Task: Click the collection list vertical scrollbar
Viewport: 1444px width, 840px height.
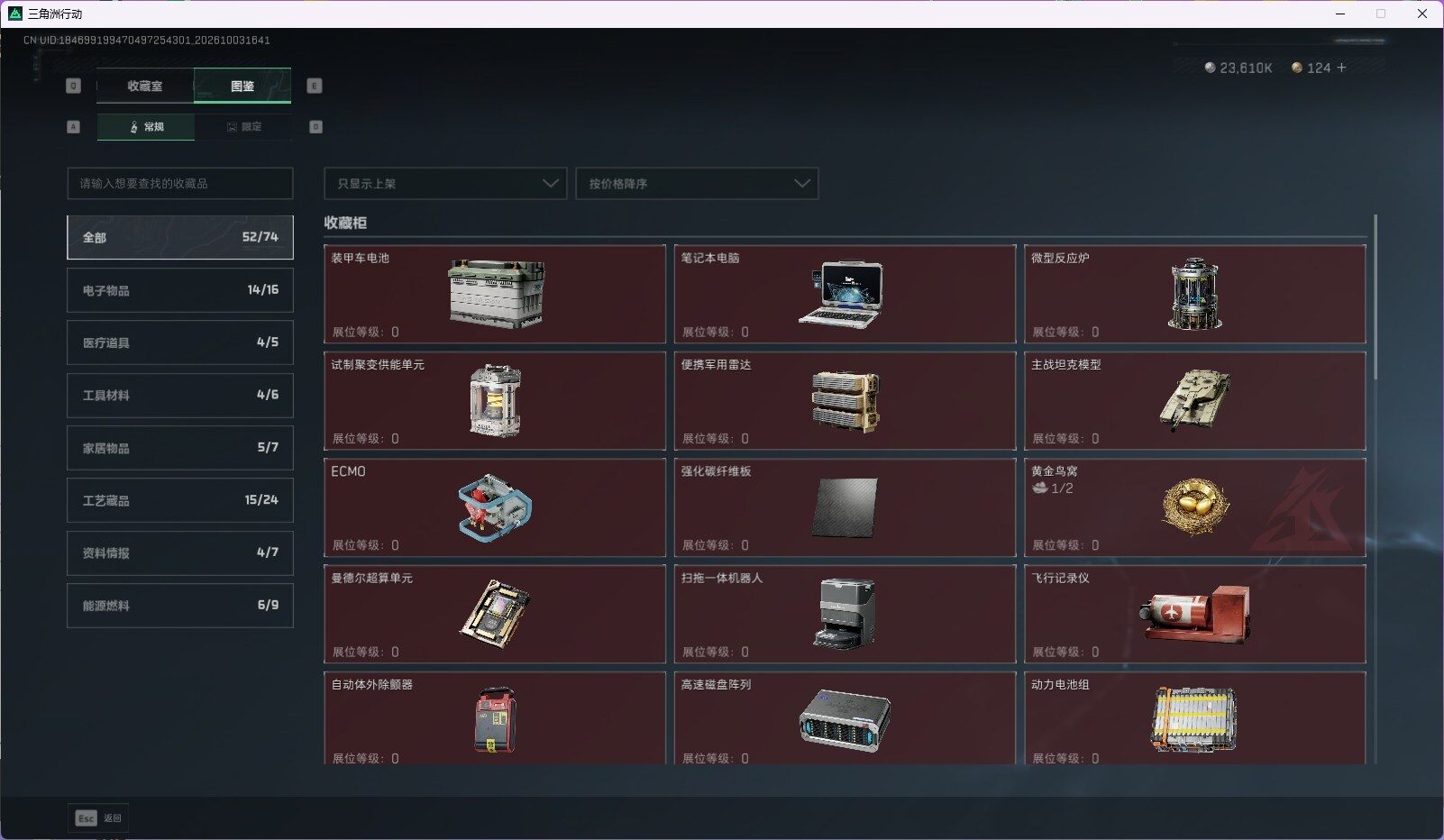Action: pyautogui.click(x=1375, y=297)
